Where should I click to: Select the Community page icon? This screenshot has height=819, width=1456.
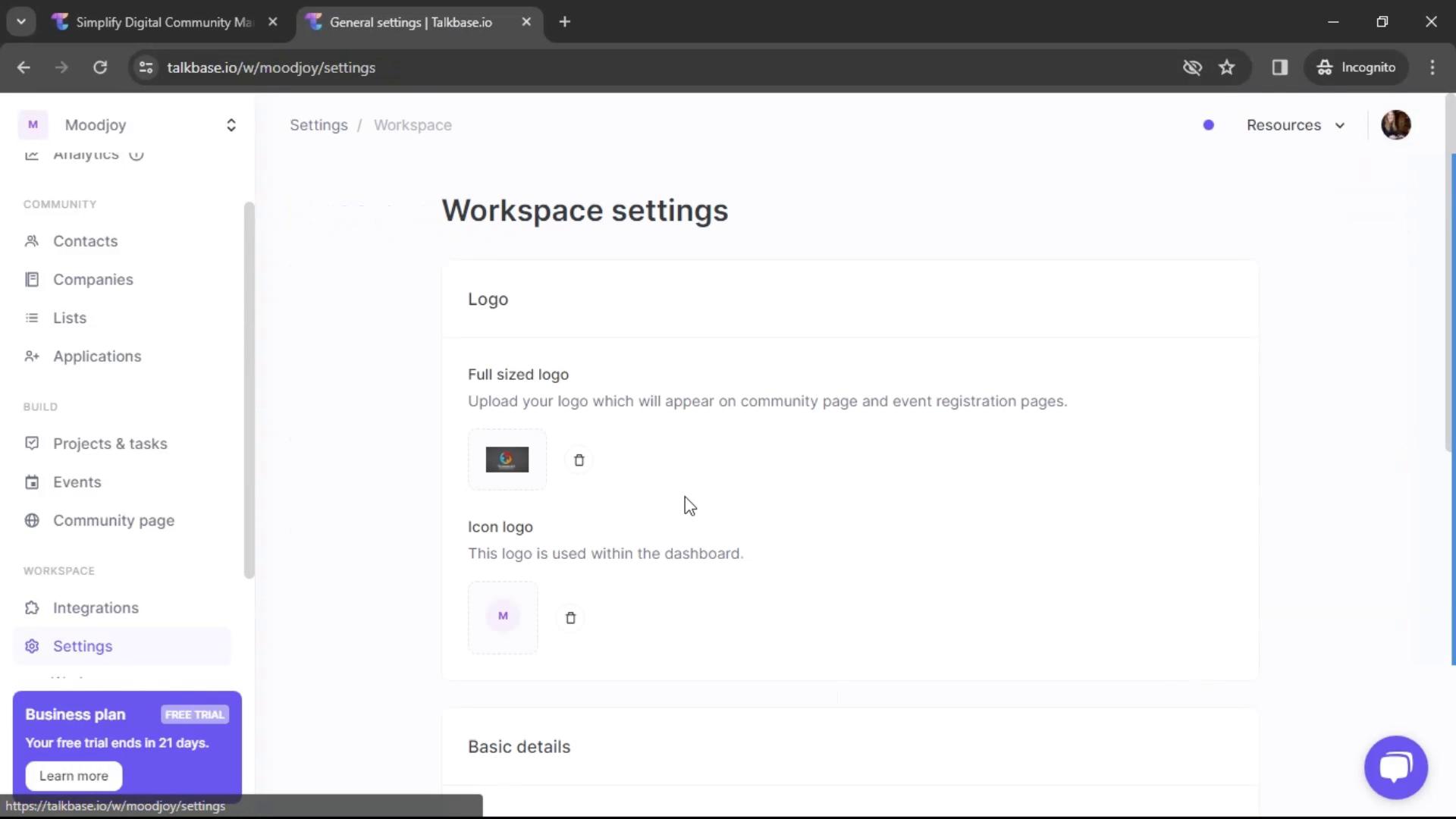click(31, 520)
